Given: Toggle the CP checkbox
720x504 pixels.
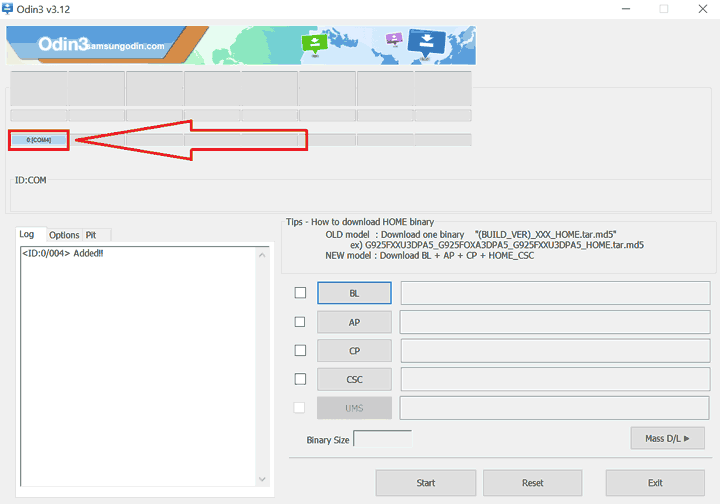Looking at the screenshot, I should [300, 351].
